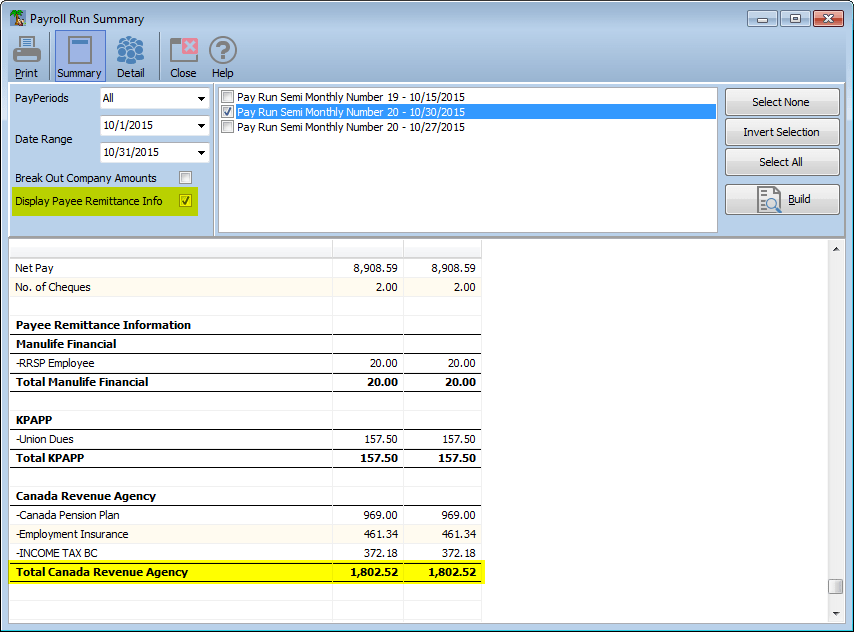Click the Date Range label
Viewport: 854px width, 632px height.
point(44,139)
